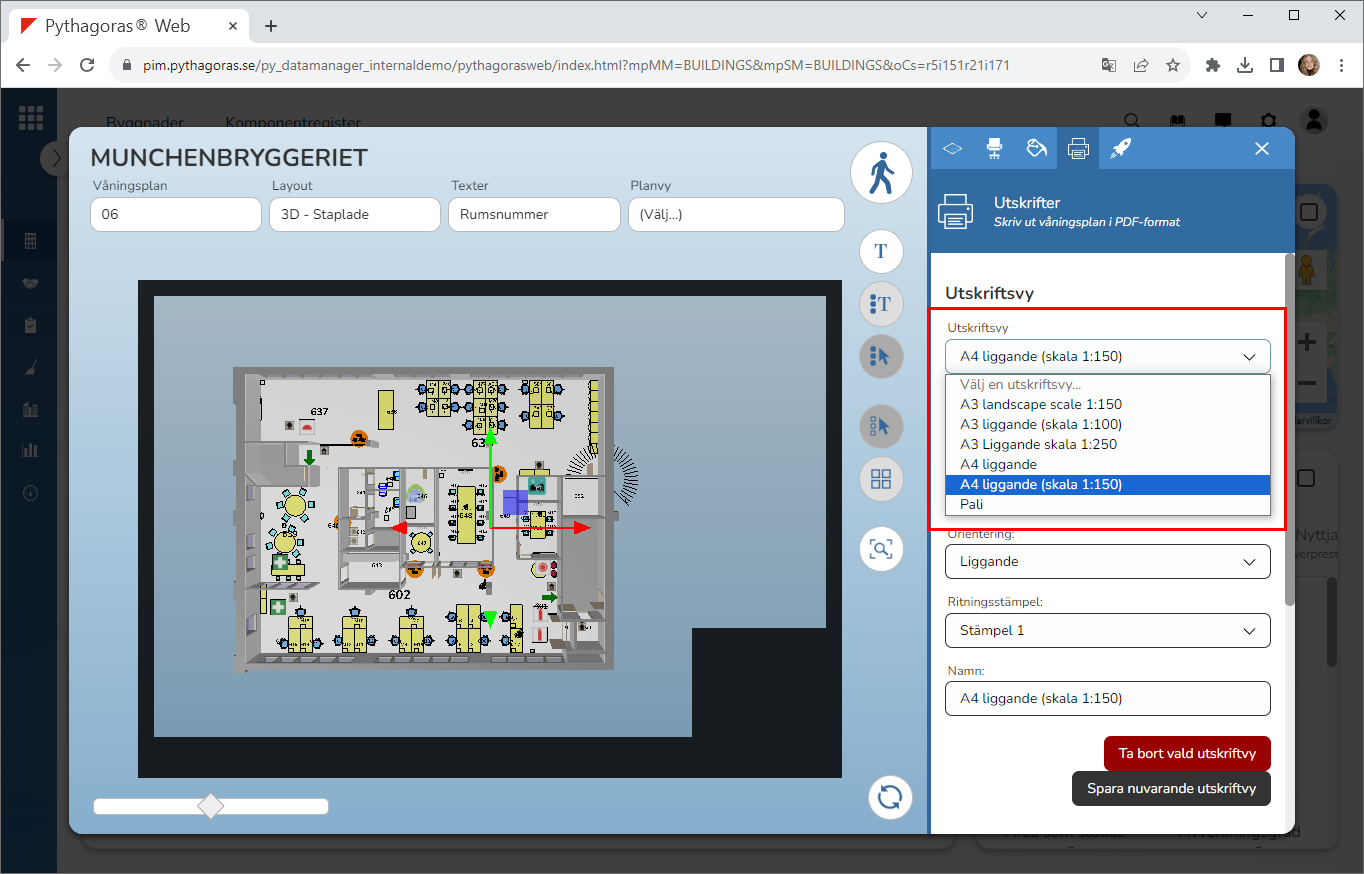Open the Layout dropdown 3D - Staplade
This screenshot has width=1364, height=874.
[x=354, y=214]
